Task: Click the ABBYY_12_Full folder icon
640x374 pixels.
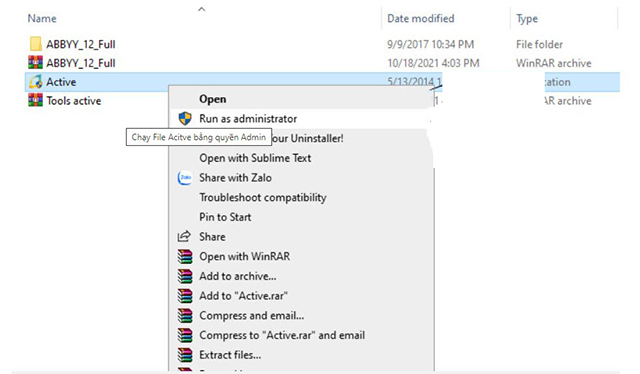Action: pyautogui.click(x=36, y=44)
